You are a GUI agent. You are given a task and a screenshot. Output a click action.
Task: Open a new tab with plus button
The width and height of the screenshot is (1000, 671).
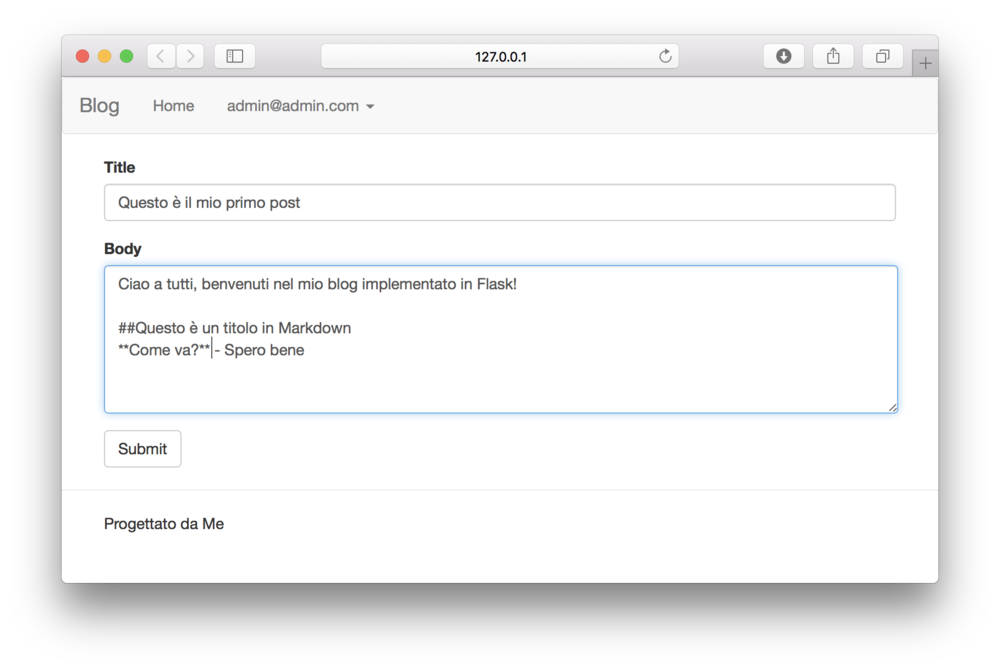point(925,64)
